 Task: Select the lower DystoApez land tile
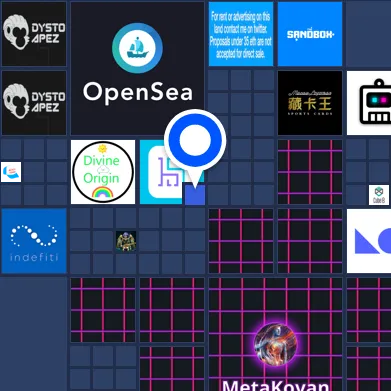(34, 103)
